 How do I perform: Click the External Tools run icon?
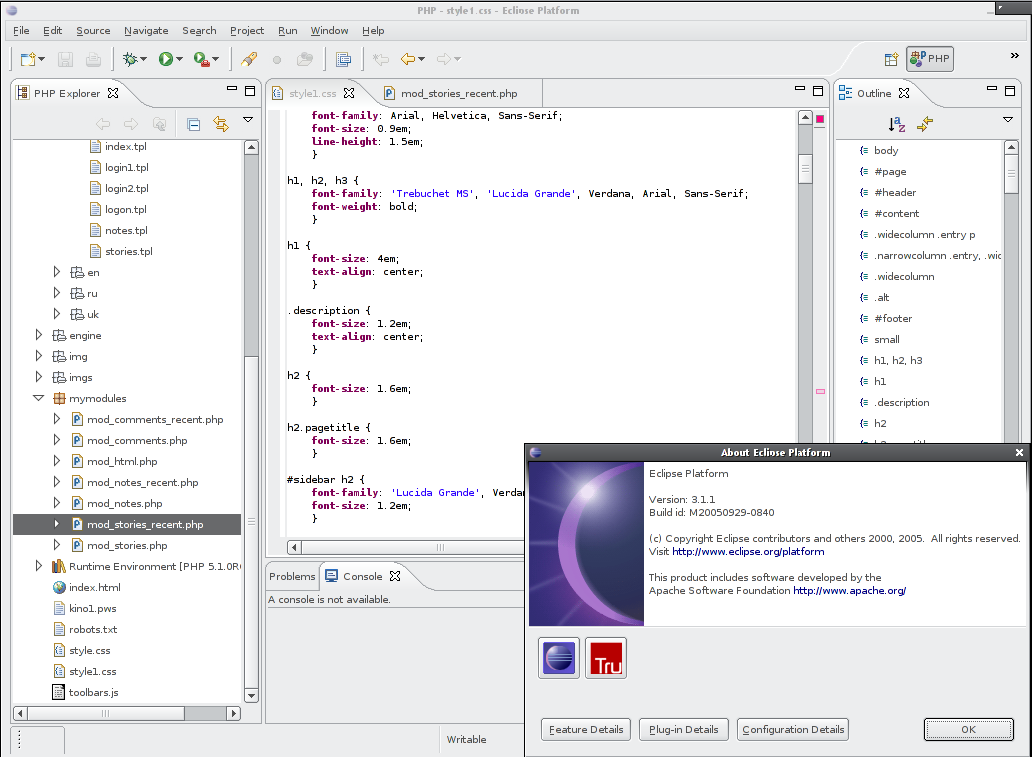pyautogui.click(x=201, y=59)
